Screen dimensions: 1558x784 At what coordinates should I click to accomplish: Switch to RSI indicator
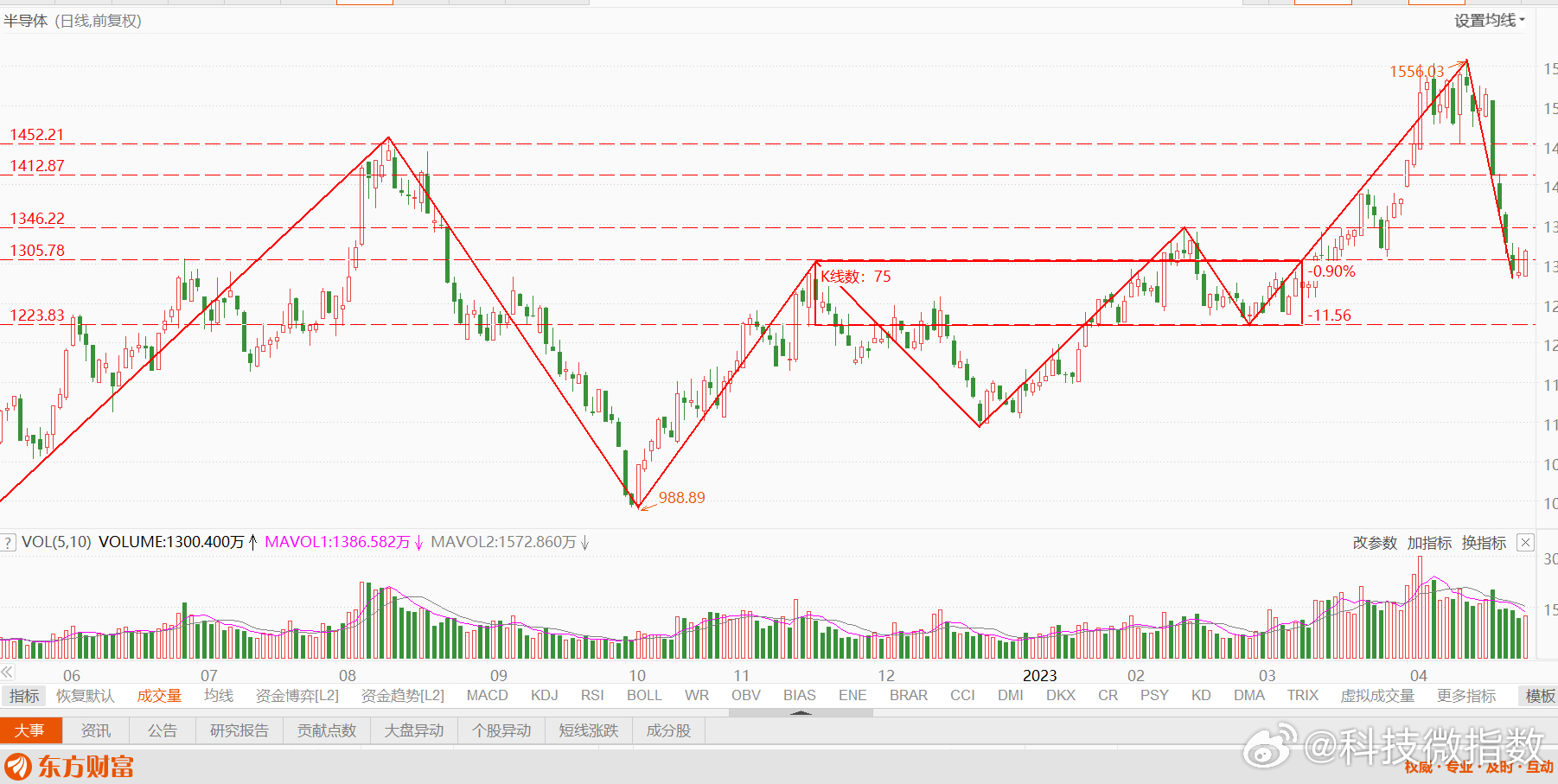coord(592,696)
